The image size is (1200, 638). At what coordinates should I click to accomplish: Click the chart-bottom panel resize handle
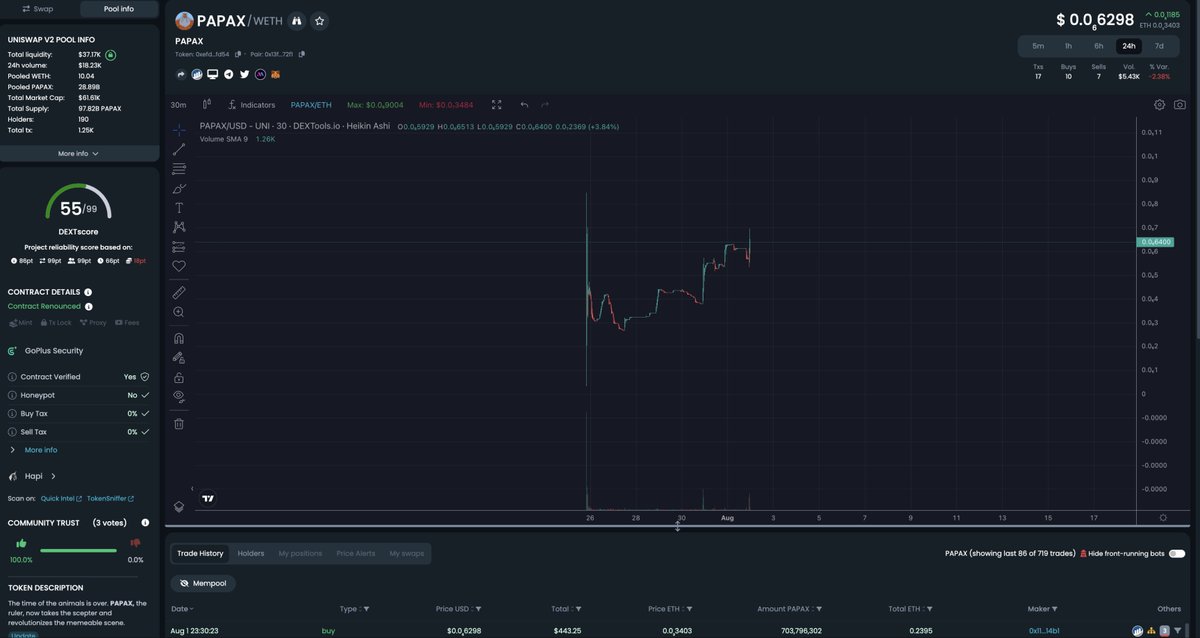click(x=677, y=526)
